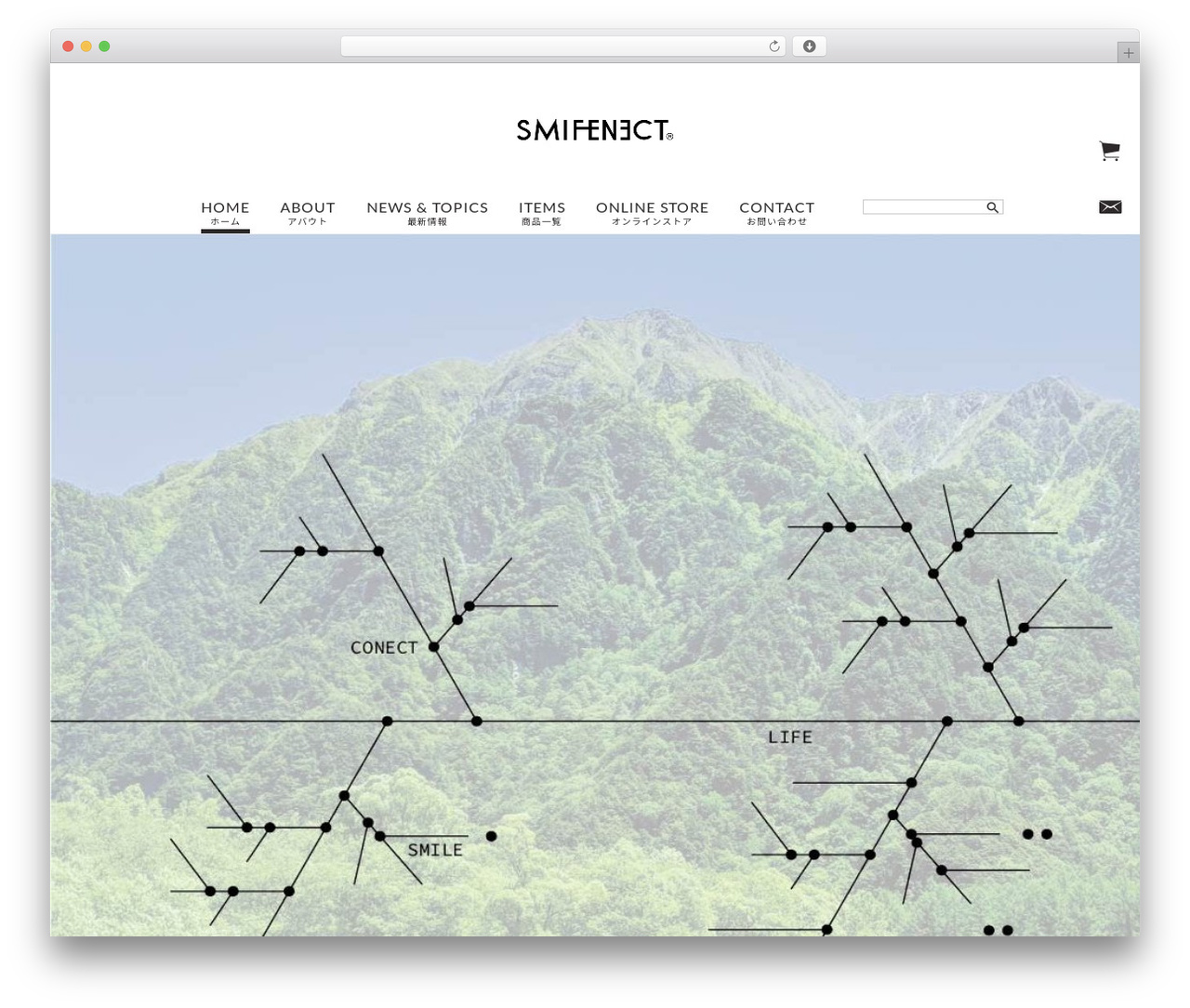Click the search magnifier icon
This screenshot has height=1008, width=1190.
tap(993, 207)
